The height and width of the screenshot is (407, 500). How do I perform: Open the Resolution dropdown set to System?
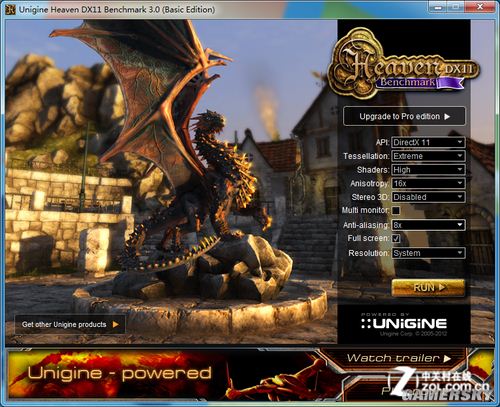(x=428, y=253)
